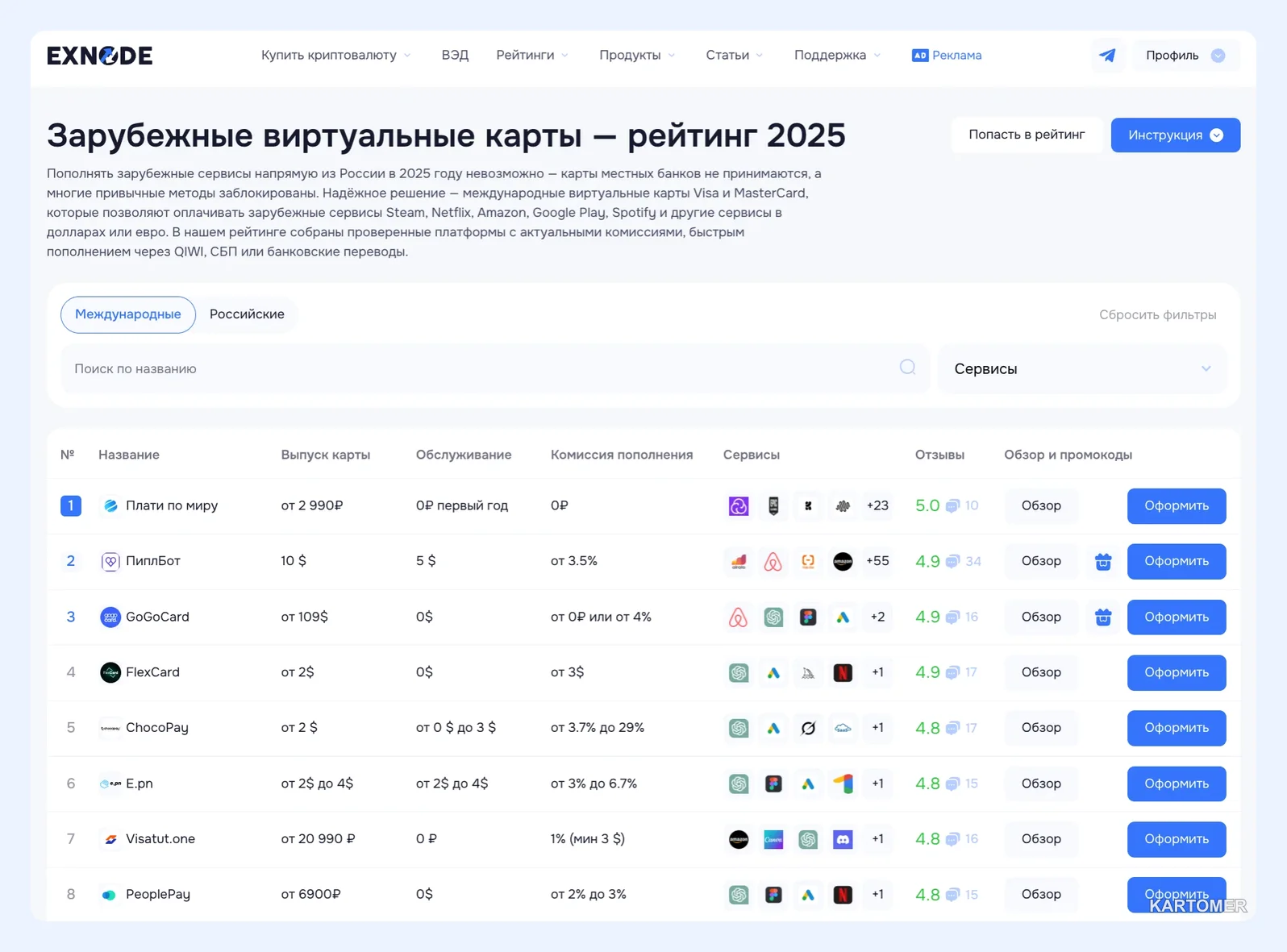This screenshot has width=1287, height=952.
Task: Click the GoGoCard logo icon
Action: point(110,617)
